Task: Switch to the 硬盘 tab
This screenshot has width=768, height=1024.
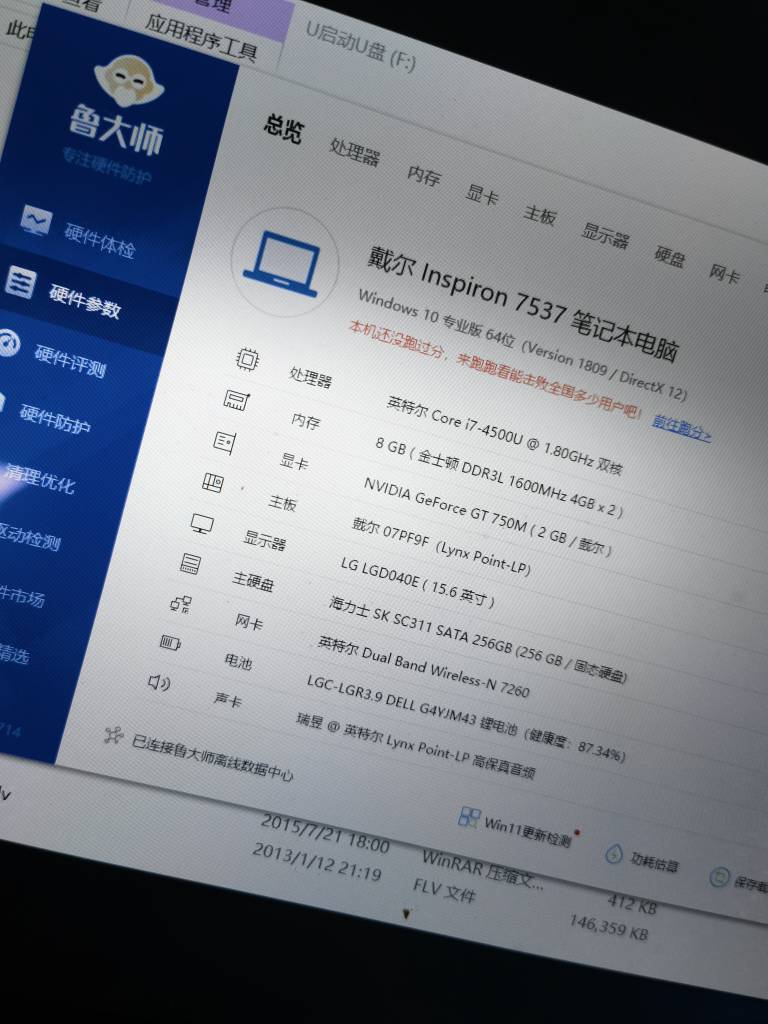Action: click(669, 255)
